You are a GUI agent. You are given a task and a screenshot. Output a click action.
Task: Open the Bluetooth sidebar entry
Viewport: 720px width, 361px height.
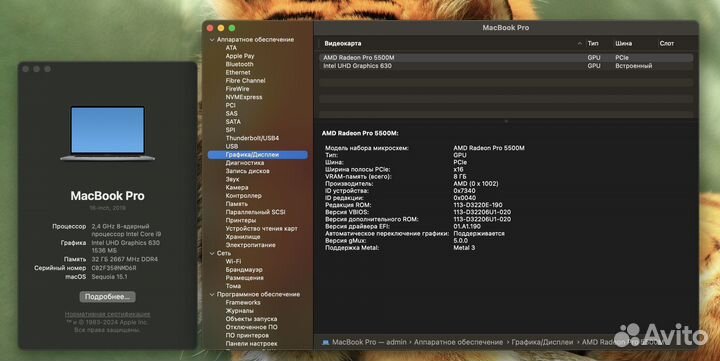(239, 64)
